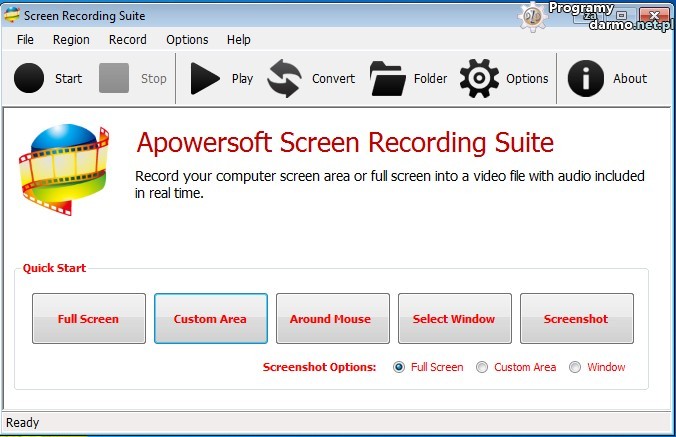Viewport: 676px width, 437px height.
Task: Select the Window screenshot radio option
Action: point(575,367)
